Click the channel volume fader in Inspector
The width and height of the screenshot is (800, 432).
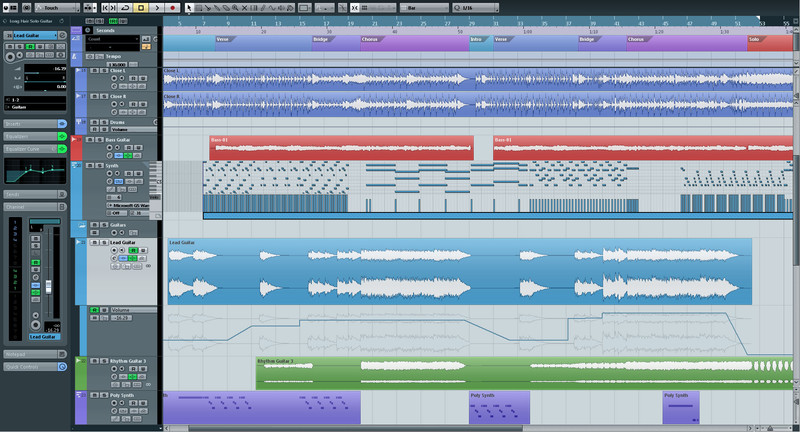click(46, 287)
